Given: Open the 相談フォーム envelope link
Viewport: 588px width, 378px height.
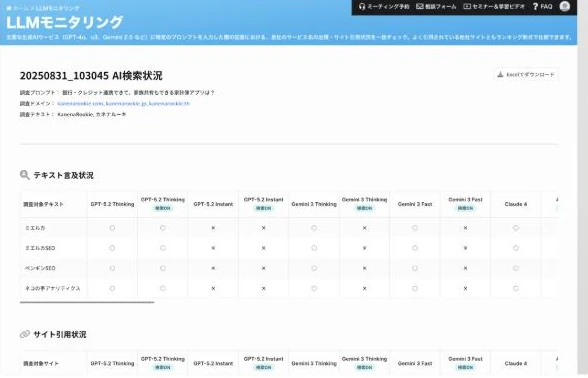Looking at the screenshot, I should pyautogui.click(x=436, y=6).
